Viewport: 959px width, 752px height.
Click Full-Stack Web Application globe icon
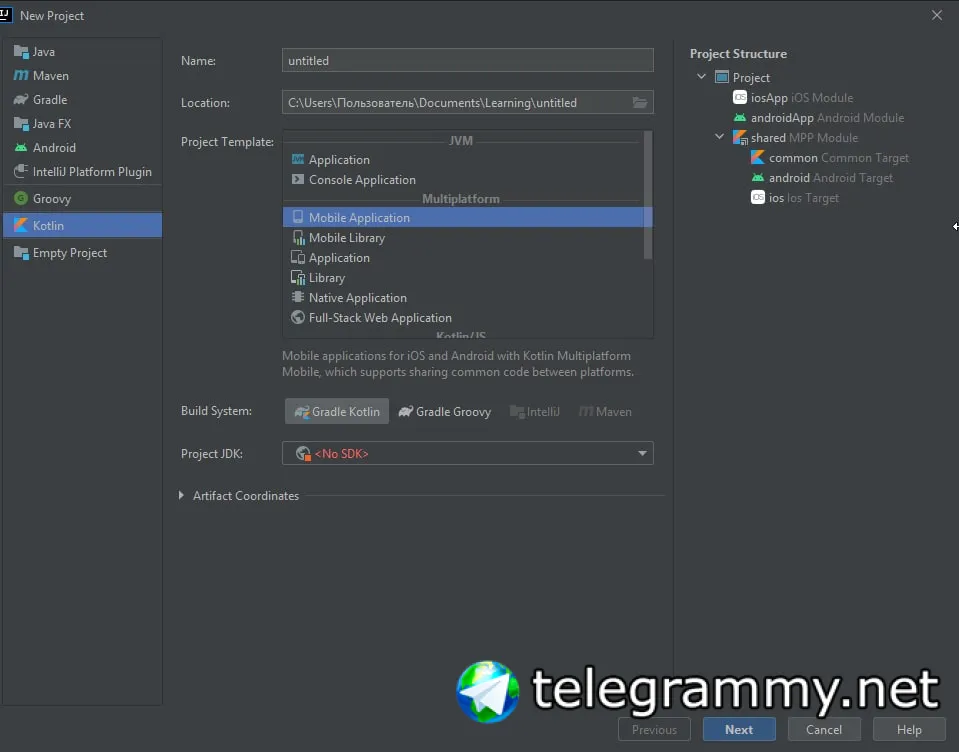(298, 317)
